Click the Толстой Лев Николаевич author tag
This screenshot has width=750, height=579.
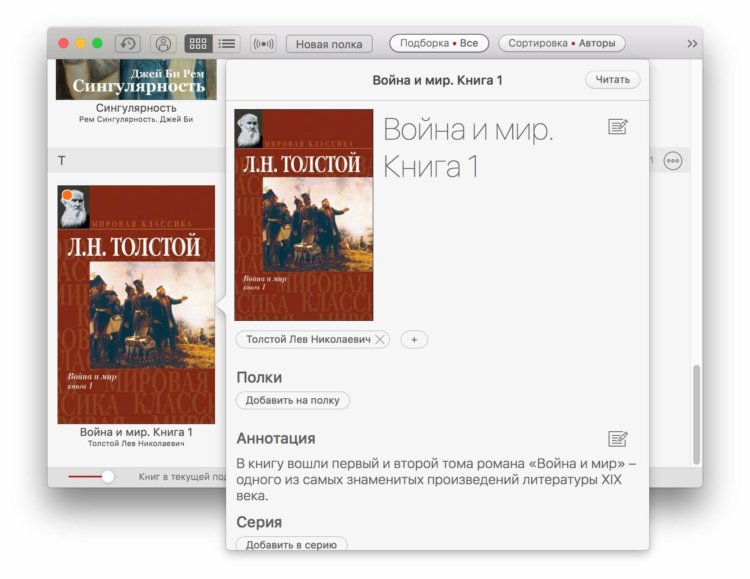308,339
